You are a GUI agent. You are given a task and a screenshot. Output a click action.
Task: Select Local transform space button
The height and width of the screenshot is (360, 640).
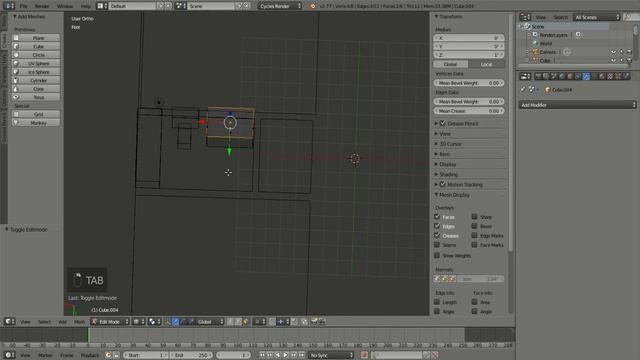[x=487, y=64]
